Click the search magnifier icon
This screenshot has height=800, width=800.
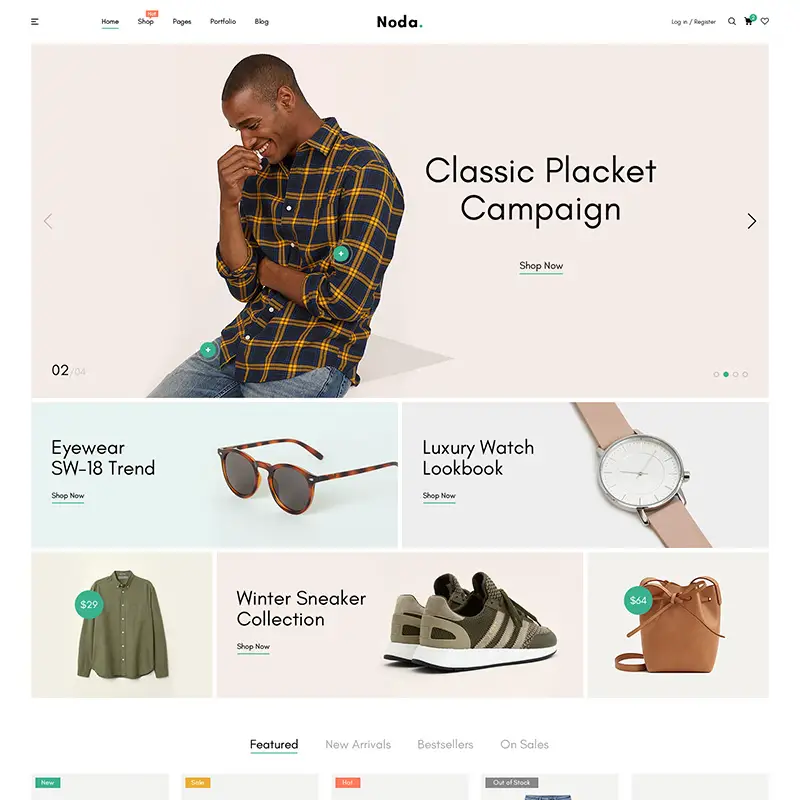[732, 21]
